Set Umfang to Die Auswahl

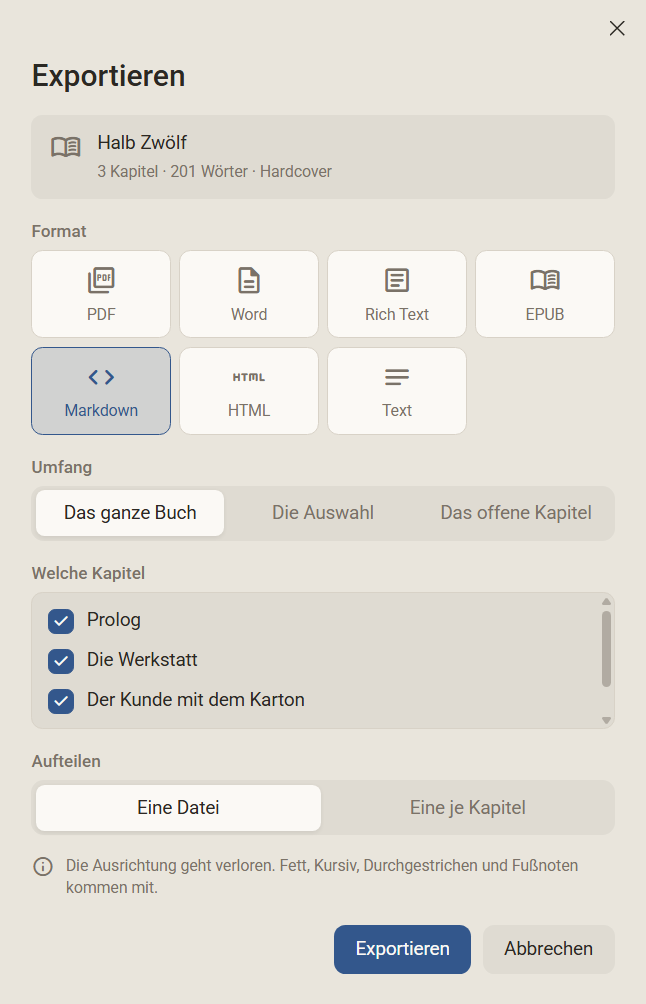coord(323,513)
